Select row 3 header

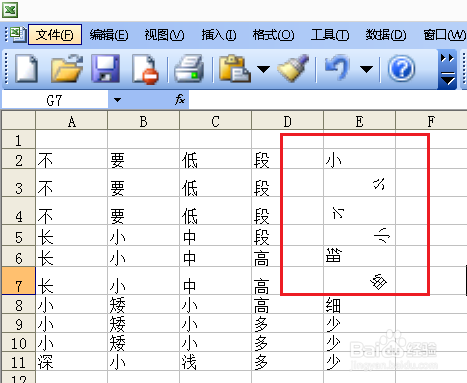coord(19,183)
